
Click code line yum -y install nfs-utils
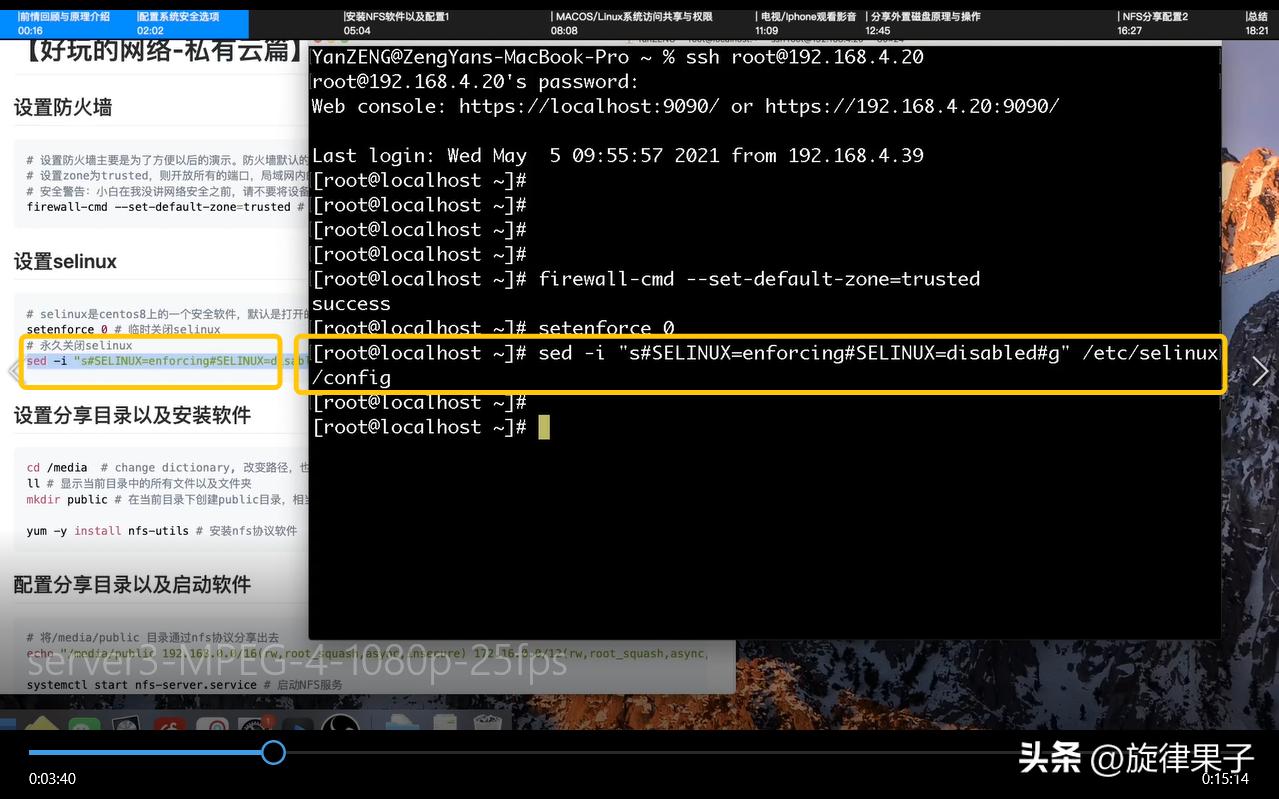[x=162, y=531]
